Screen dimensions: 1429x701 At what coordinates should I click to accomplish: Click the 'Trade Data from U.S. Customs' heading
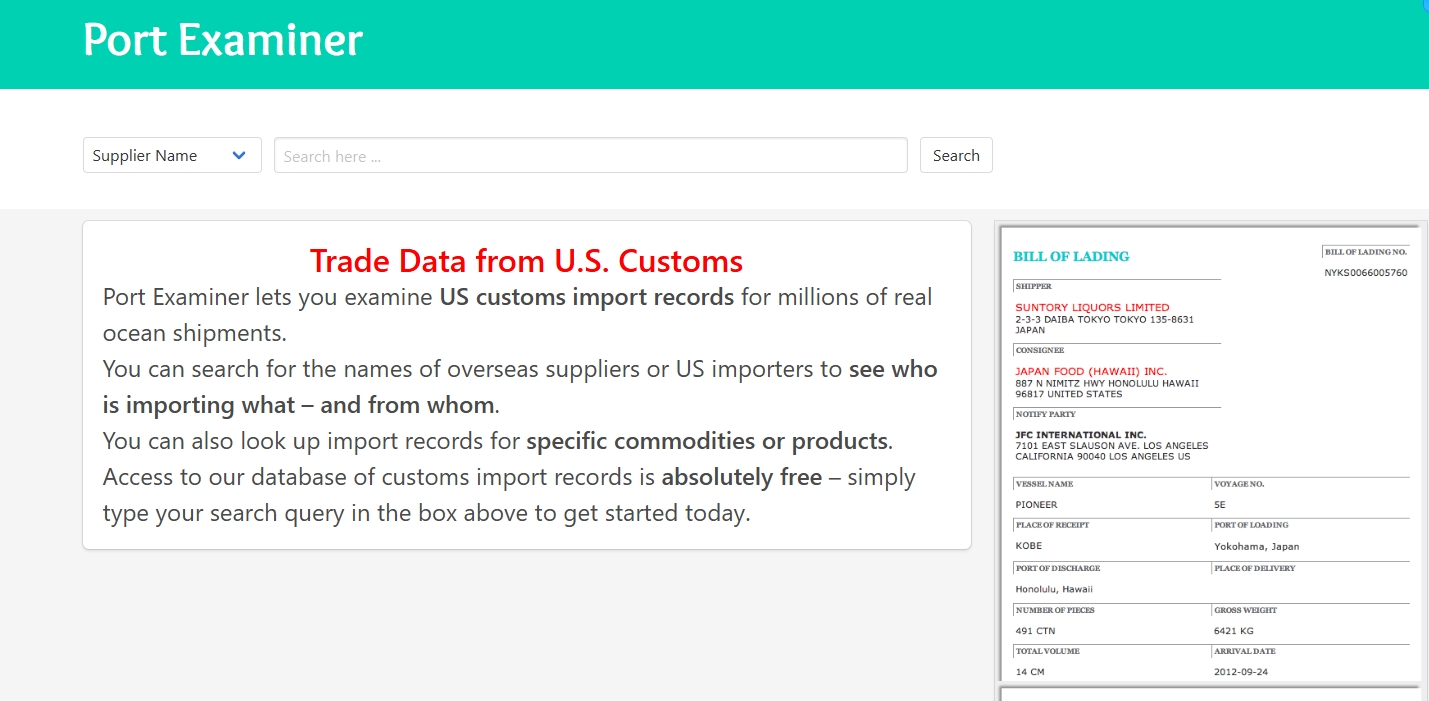click(526, 261)
